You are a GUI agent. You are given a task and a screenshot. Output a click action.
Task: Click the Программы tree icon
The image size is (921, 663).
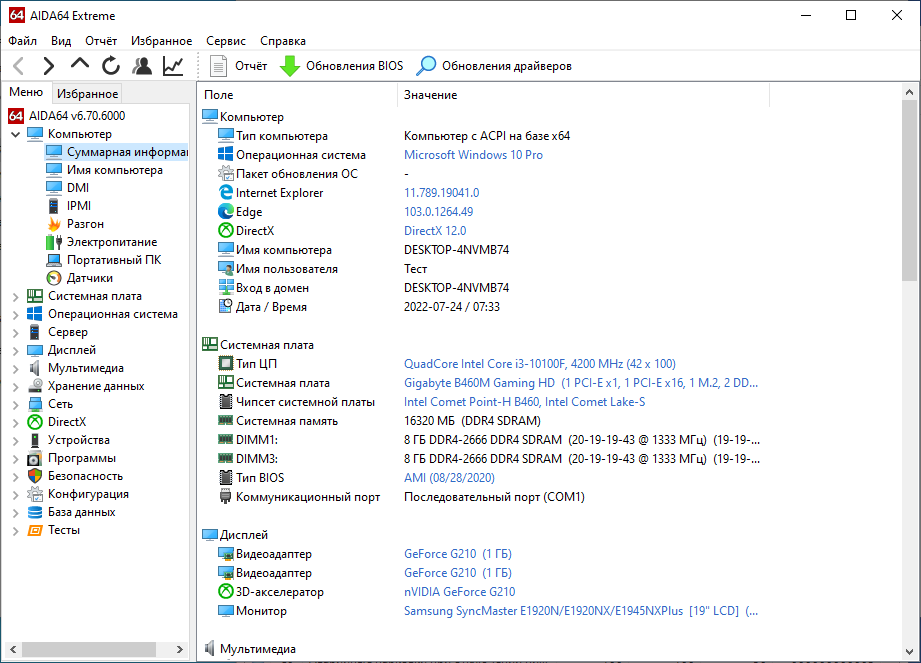[35, 458]
